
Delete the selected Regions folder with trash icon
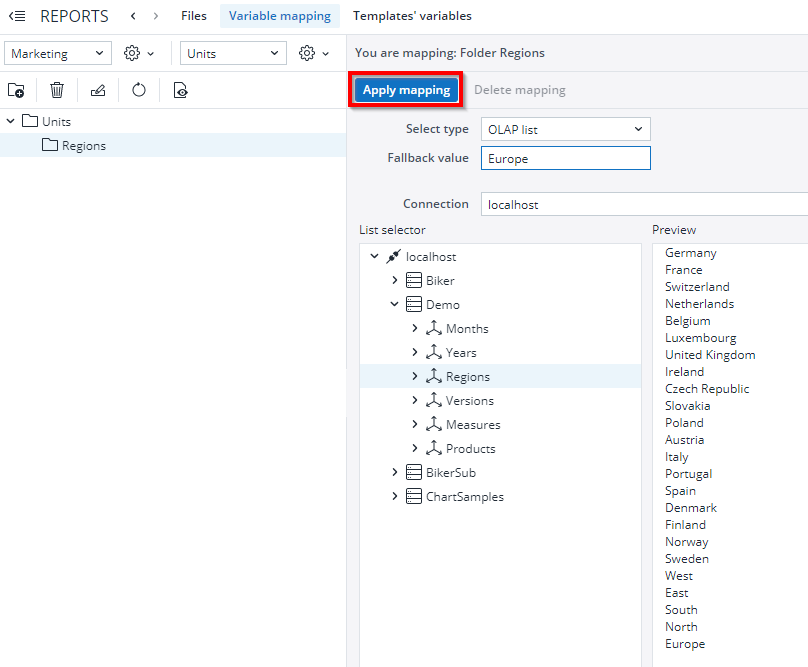point(57,90)
